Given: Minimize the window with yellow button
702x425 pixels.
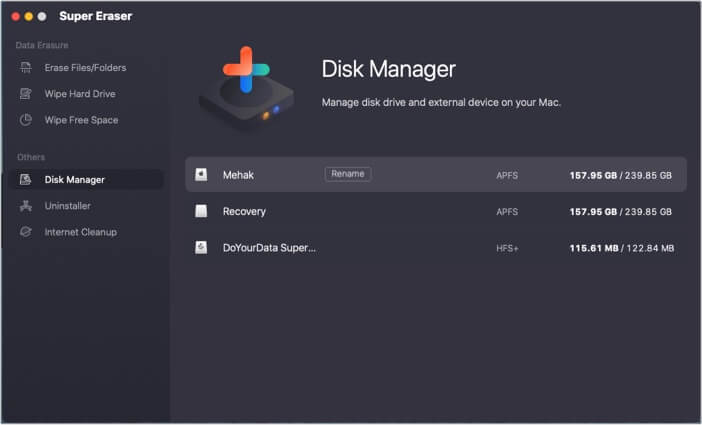Looking at the screenshot, I should click(x=29, y=17).
